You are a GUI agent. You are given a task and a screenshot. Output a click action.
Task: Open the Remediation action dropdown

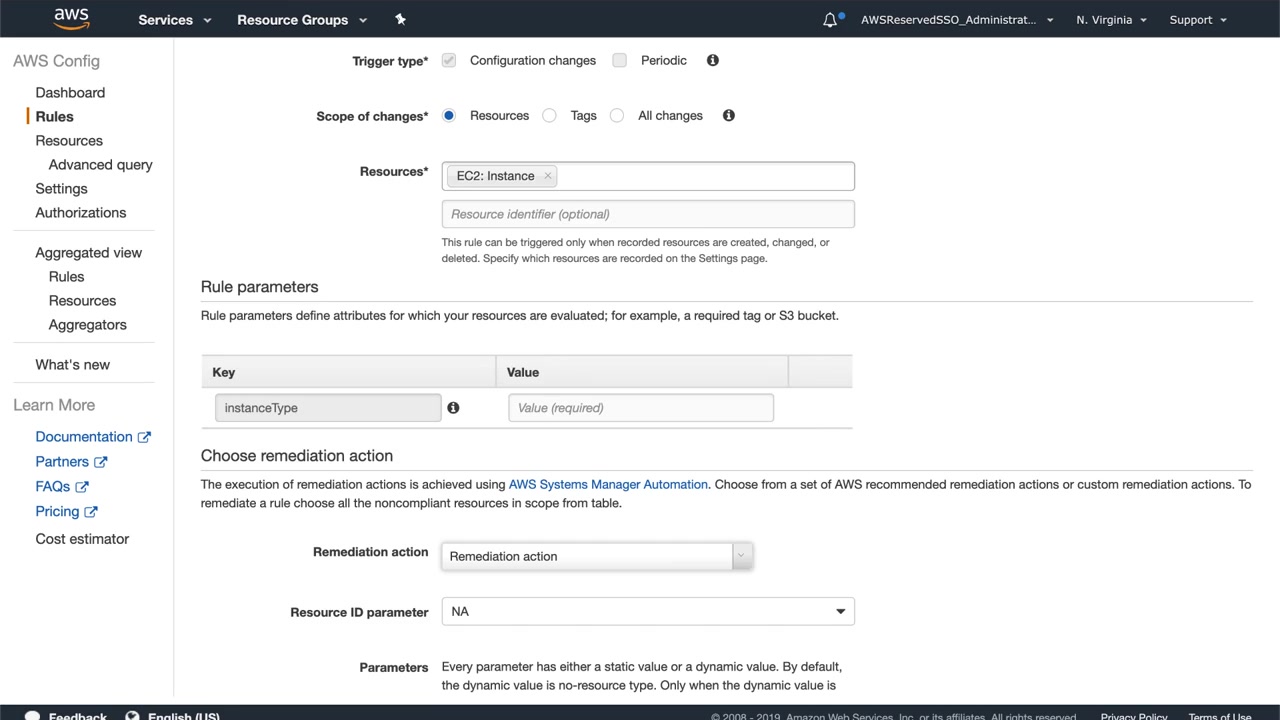(596, 556)
